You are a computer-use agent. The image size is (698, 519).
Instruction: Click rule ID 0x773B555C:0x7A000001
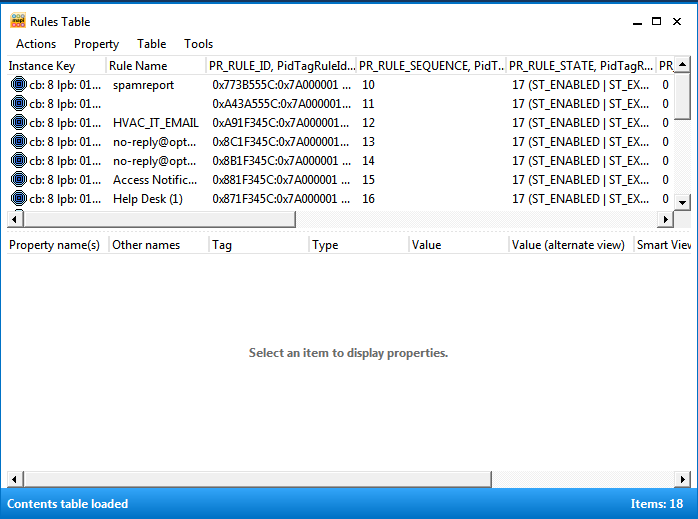[x=281, y=85]
